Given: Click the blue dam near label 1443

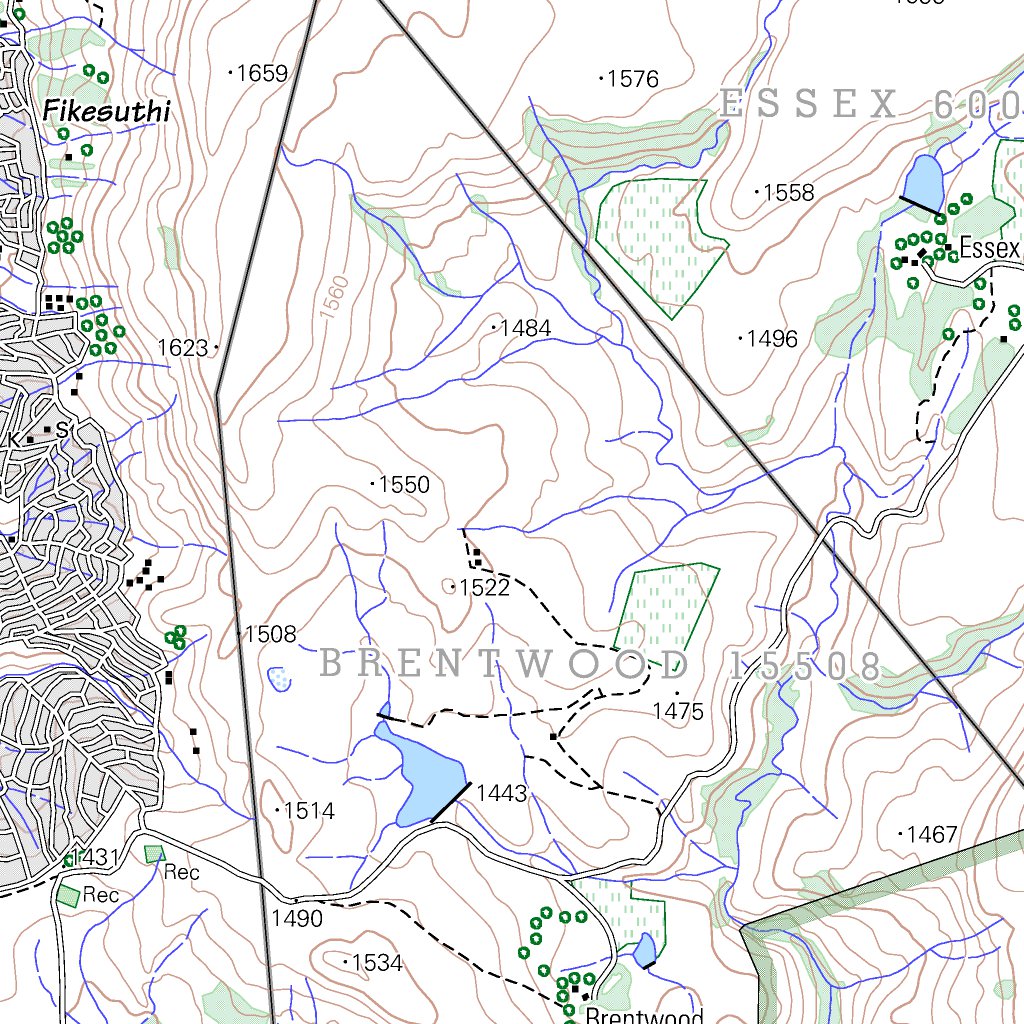Looking at the screenshot, I should pyautogui.click(x=430, y=780).
